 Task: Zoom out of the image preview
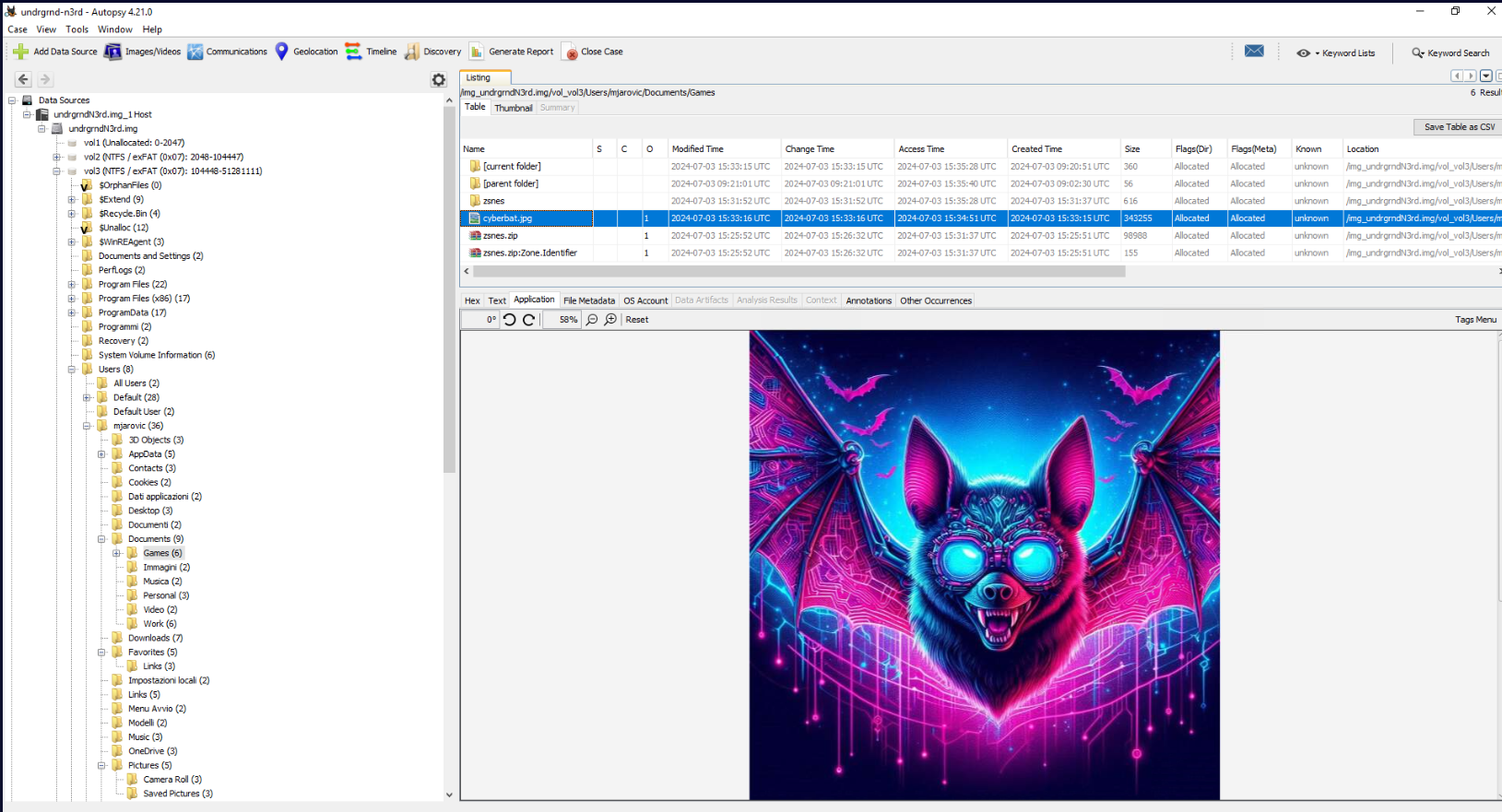point(592,320)
